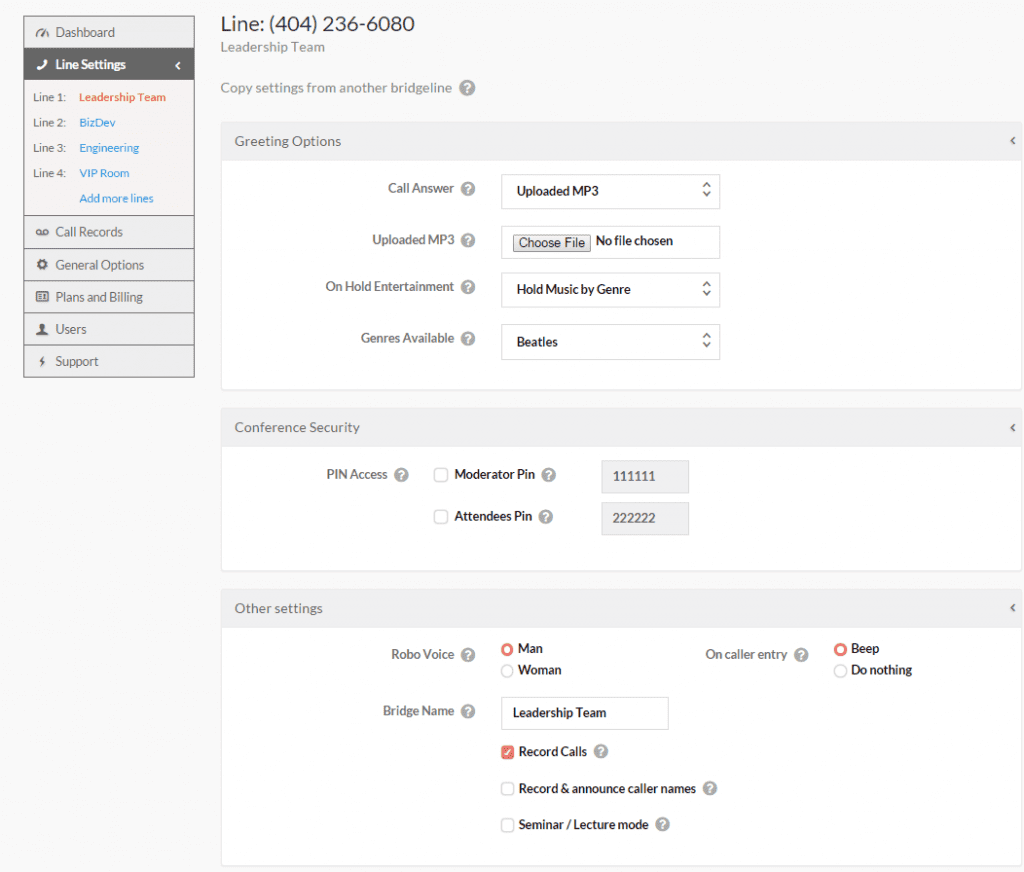
Task: Open help icon next to Robo Voice
Action: 468,654
